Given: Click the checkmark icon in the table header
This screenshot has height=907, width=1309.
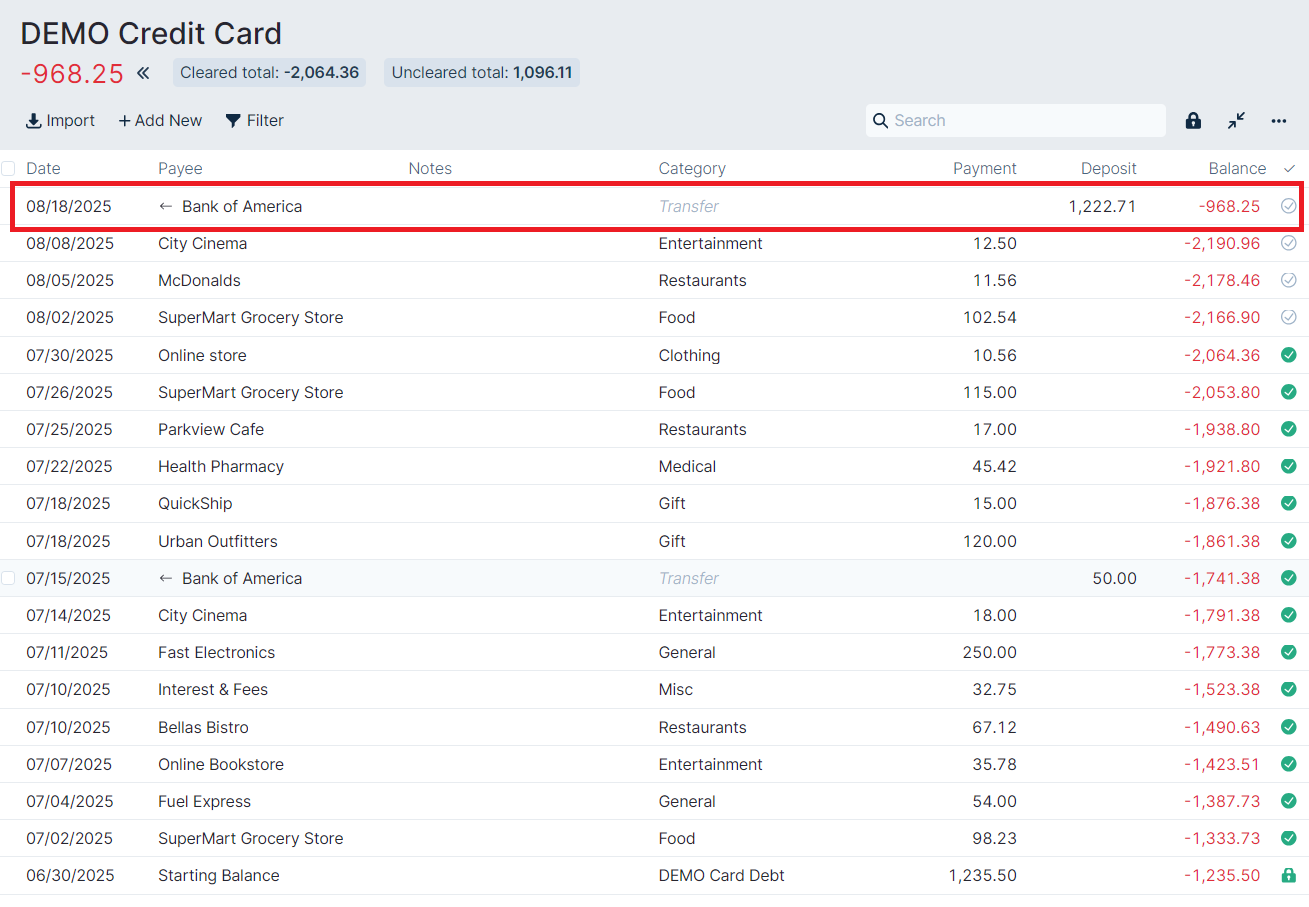Looking at the screenshot, I should coord(1289,168).
